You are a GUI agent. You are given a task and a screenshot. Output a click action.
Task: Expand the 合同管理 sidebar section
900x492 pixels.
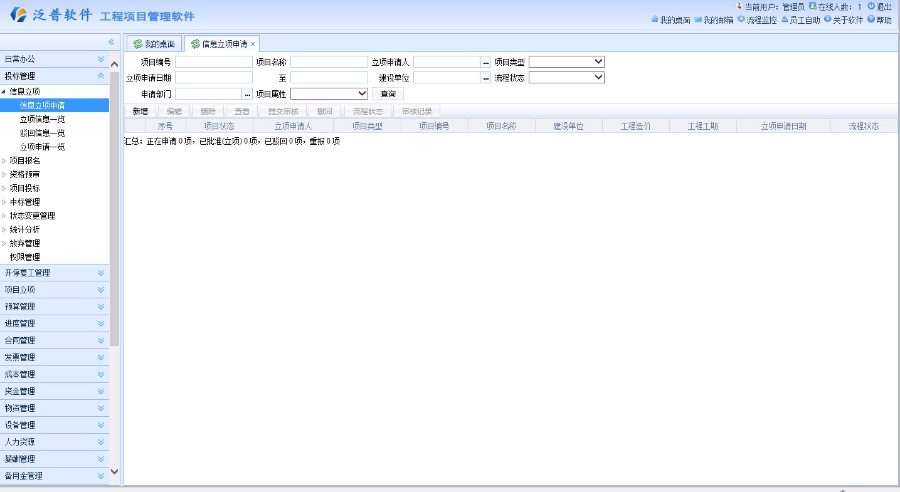coord(100,340)
